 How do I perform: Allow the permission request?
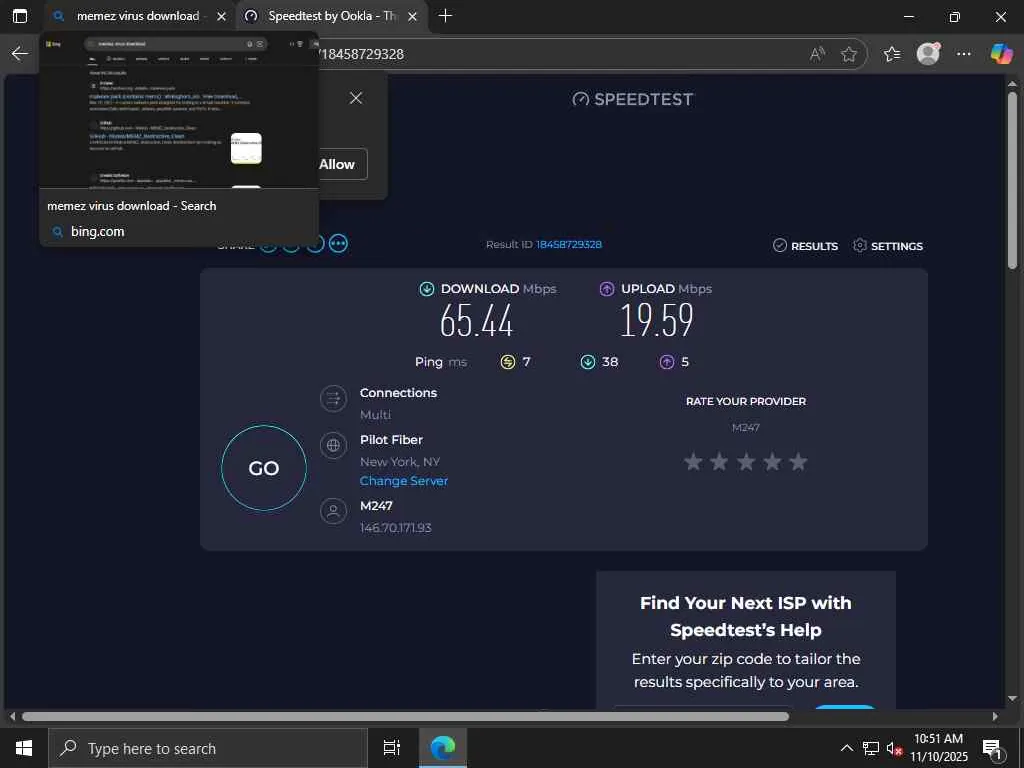[x=337, y=165]
